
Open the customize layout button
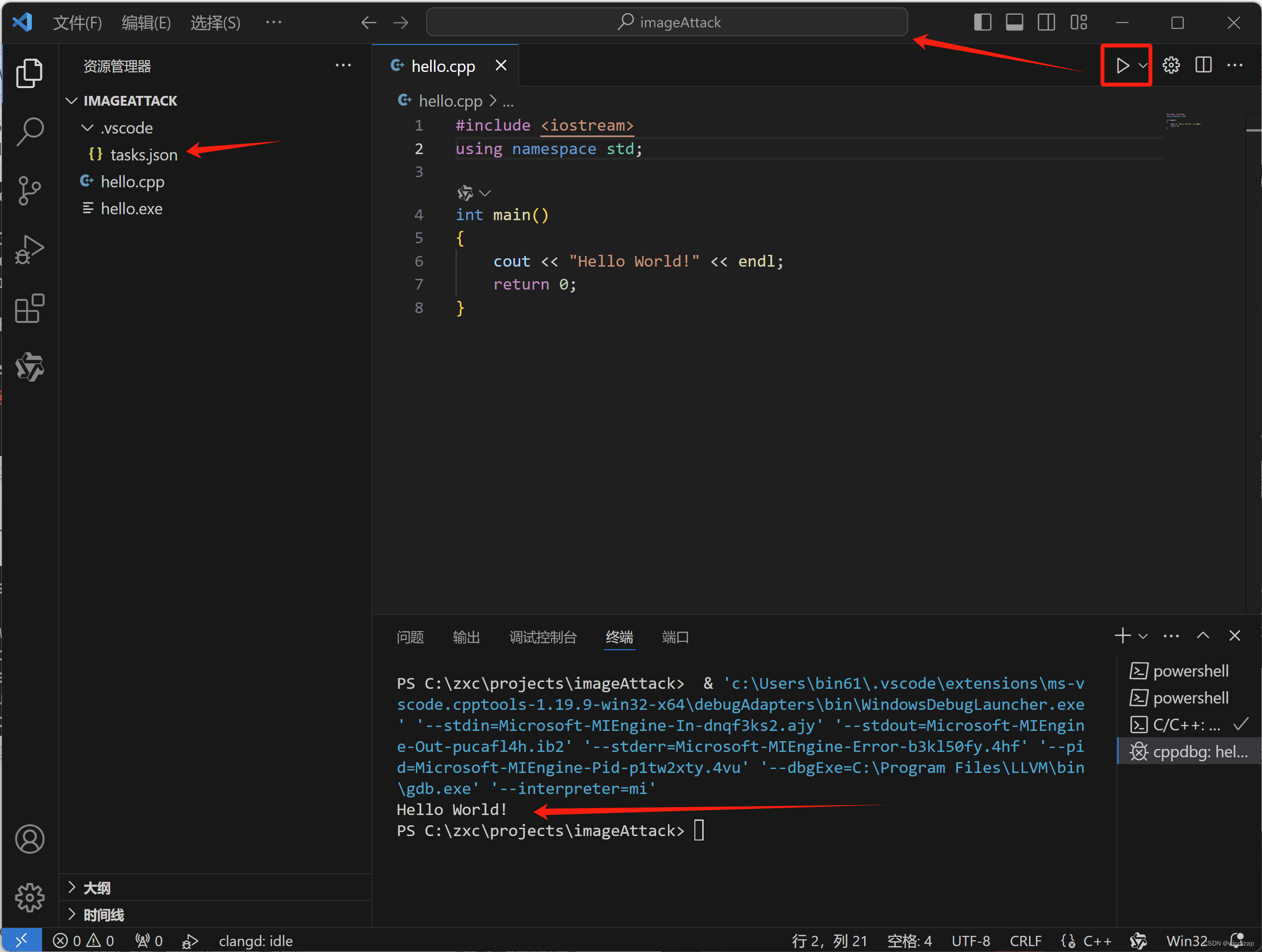(1078, 22)
